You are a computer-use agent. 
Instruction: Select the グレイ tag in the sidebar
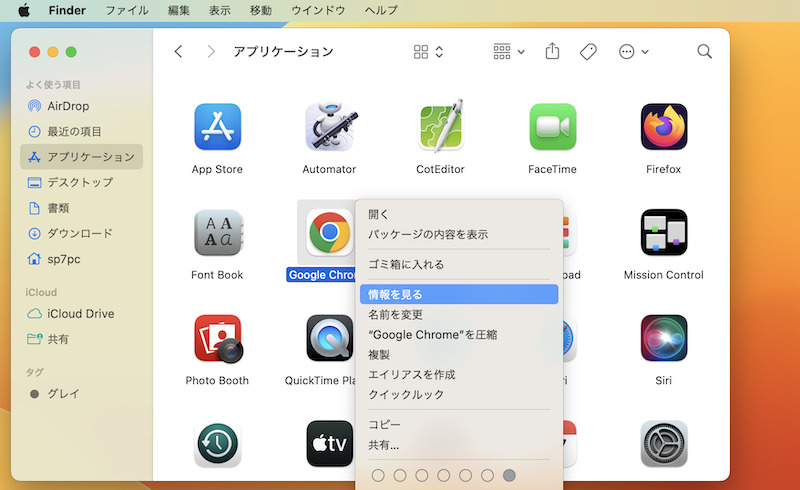point(62,393)
